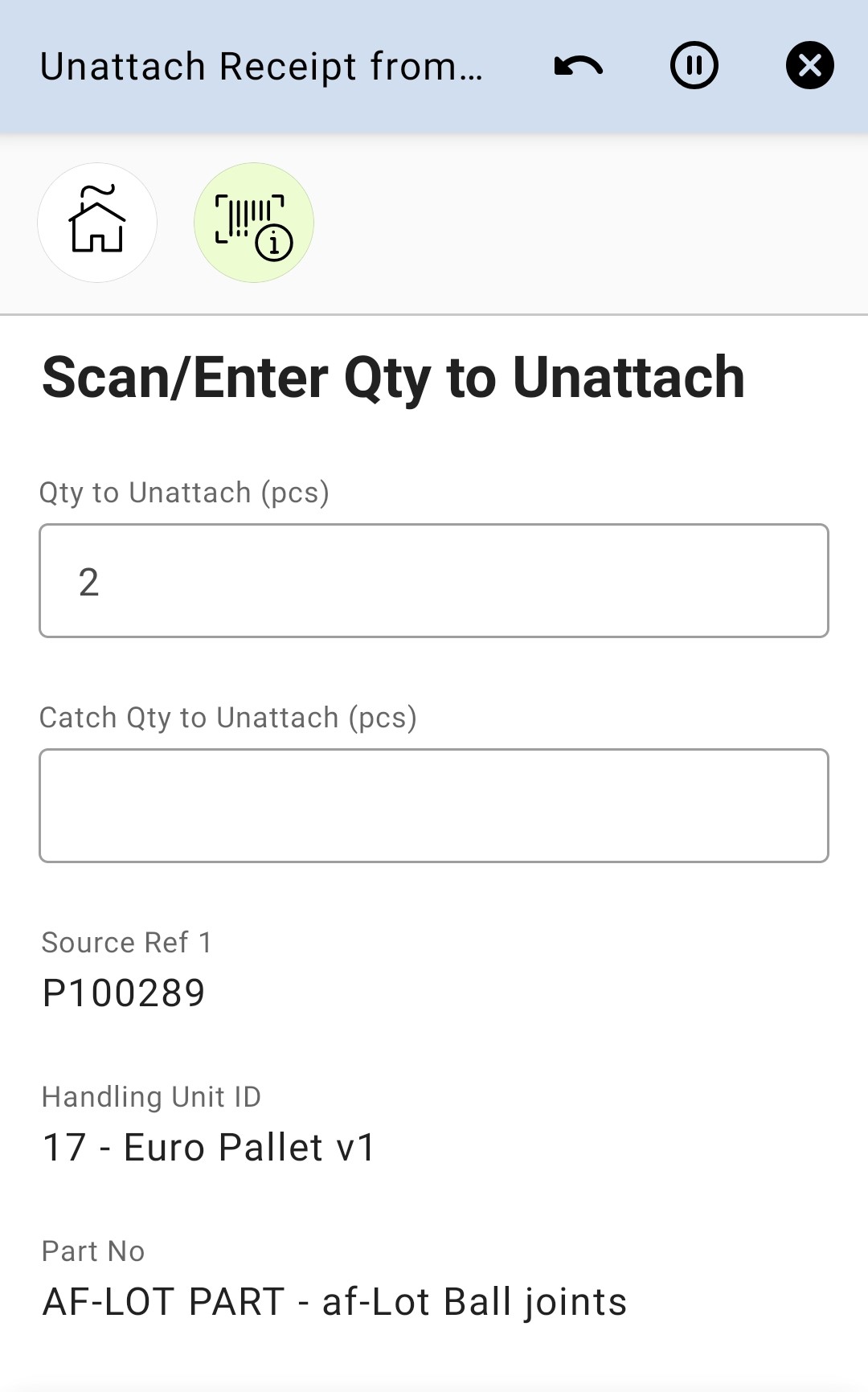Close the Unattach Receipt screen
Viewport: 868px width, 1392px height.
tap(809, 66)
